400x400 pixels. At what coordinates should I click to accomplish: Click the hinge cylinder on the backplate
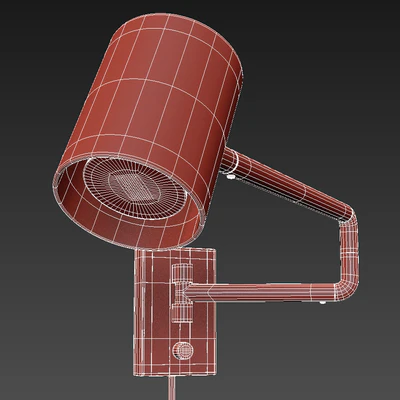[182, 293]
